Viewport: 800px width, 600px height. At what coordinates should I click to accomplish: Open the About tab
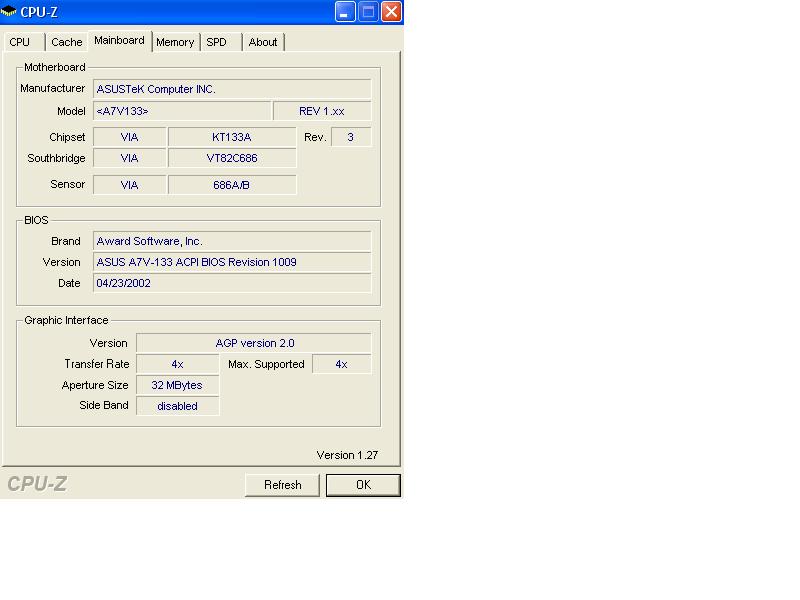pyautogui.click(x=263, y=42)
